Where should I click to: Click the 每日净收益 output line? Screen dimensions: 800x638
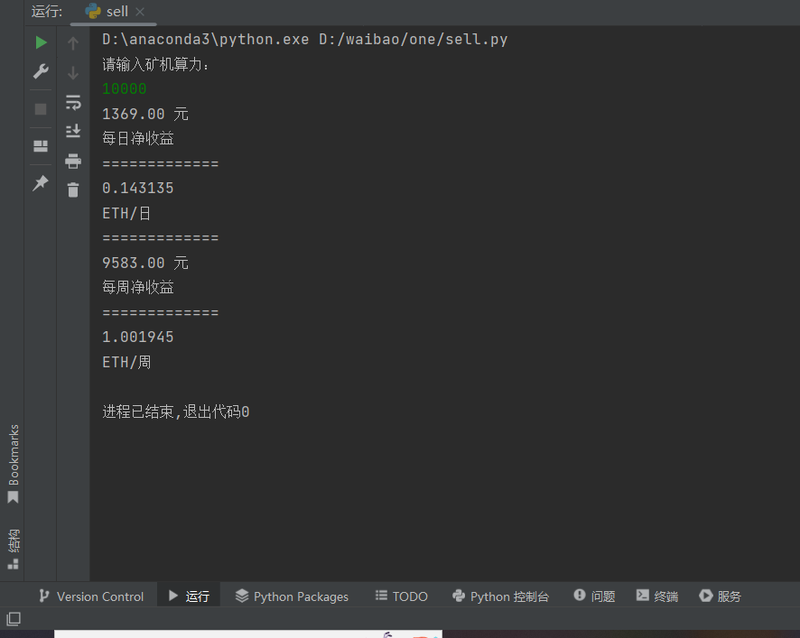tap(138, 138)
